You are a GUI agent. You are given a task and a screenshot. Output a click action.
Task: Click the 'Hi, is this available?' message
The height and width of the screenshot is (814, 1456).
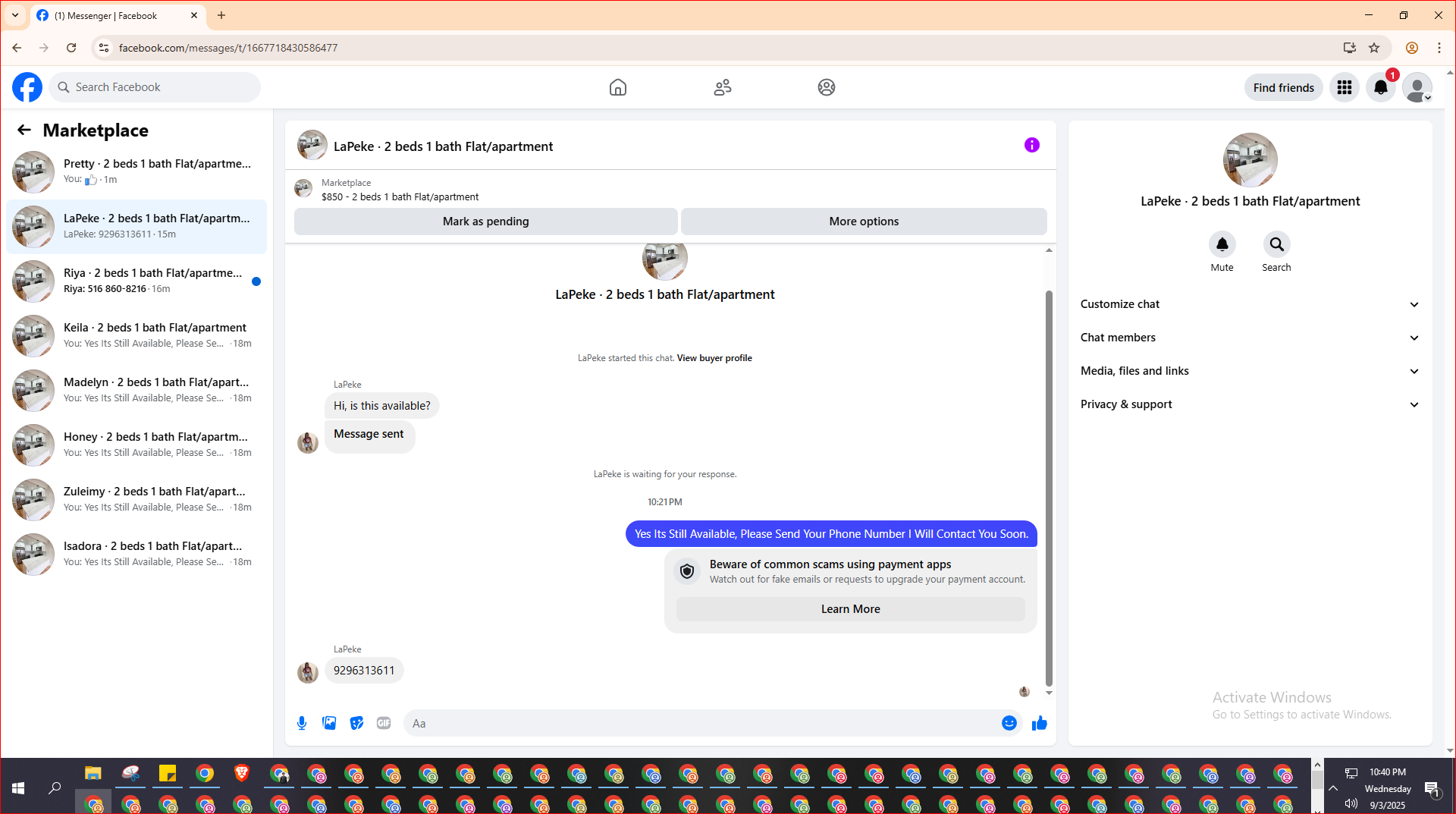(382, 406)
